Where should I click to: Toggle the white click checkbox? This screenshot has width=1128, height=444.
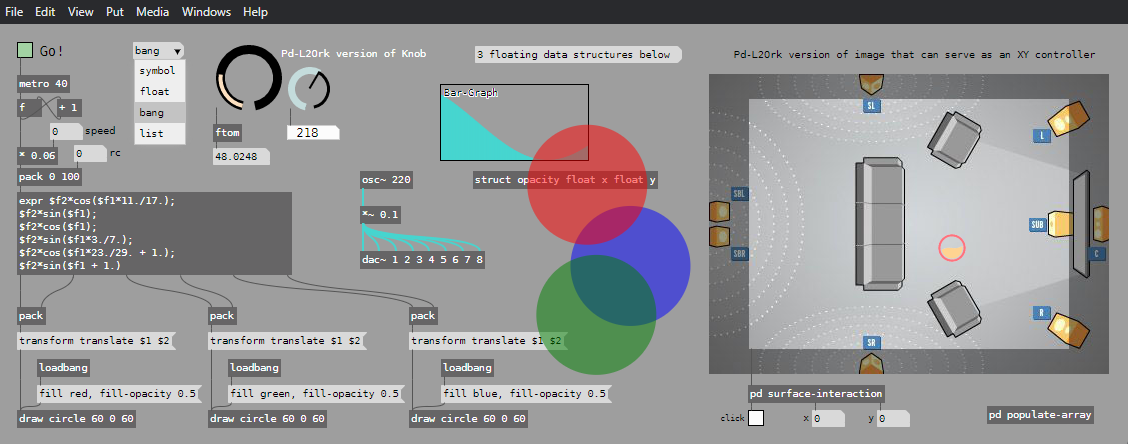[x=756, y=418]
